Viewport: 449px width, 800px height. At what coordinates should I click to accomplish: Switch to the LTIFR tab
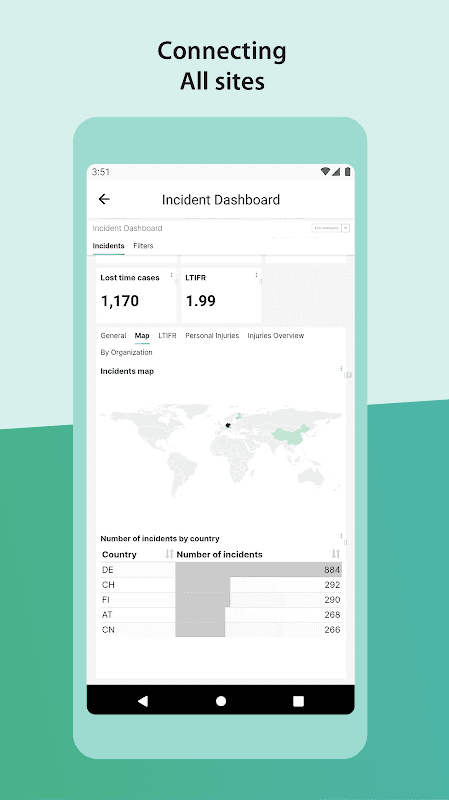coord(167,336)
